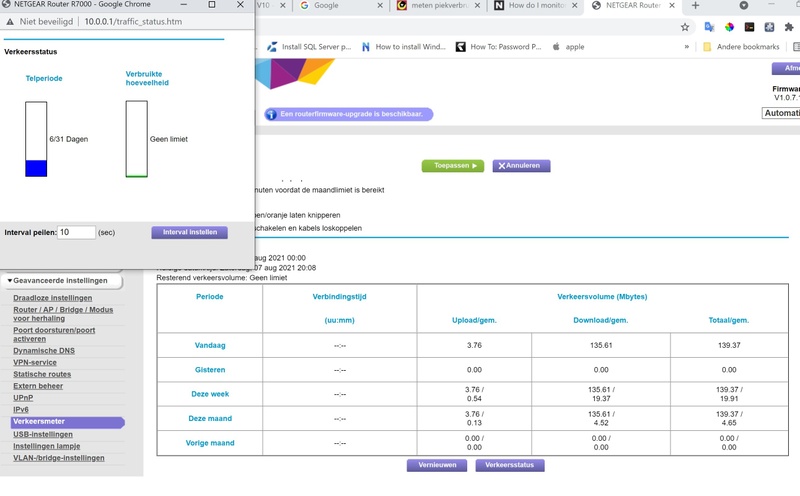
Task: Click the firmware upgrade available banner
Action: tap(349, 114)
